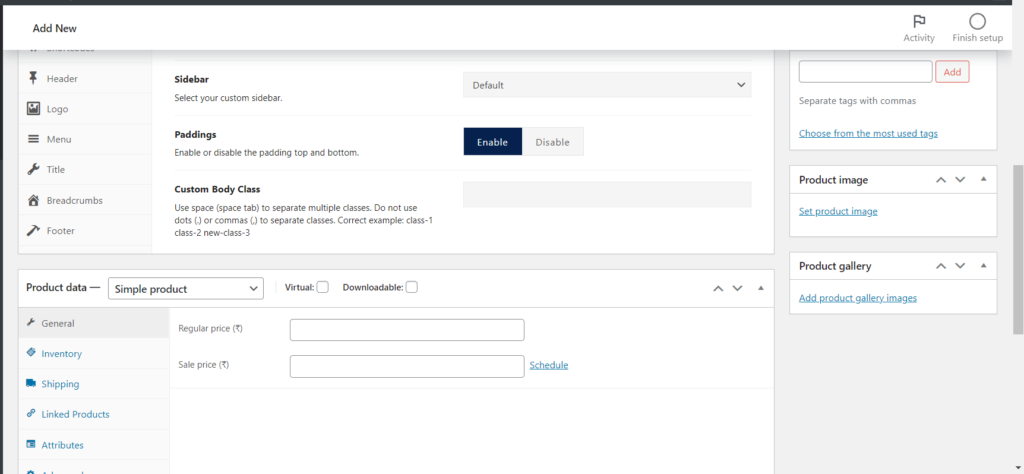Click the page vertical scrollbar
1024x474 pixels.
pos(1017,250)
